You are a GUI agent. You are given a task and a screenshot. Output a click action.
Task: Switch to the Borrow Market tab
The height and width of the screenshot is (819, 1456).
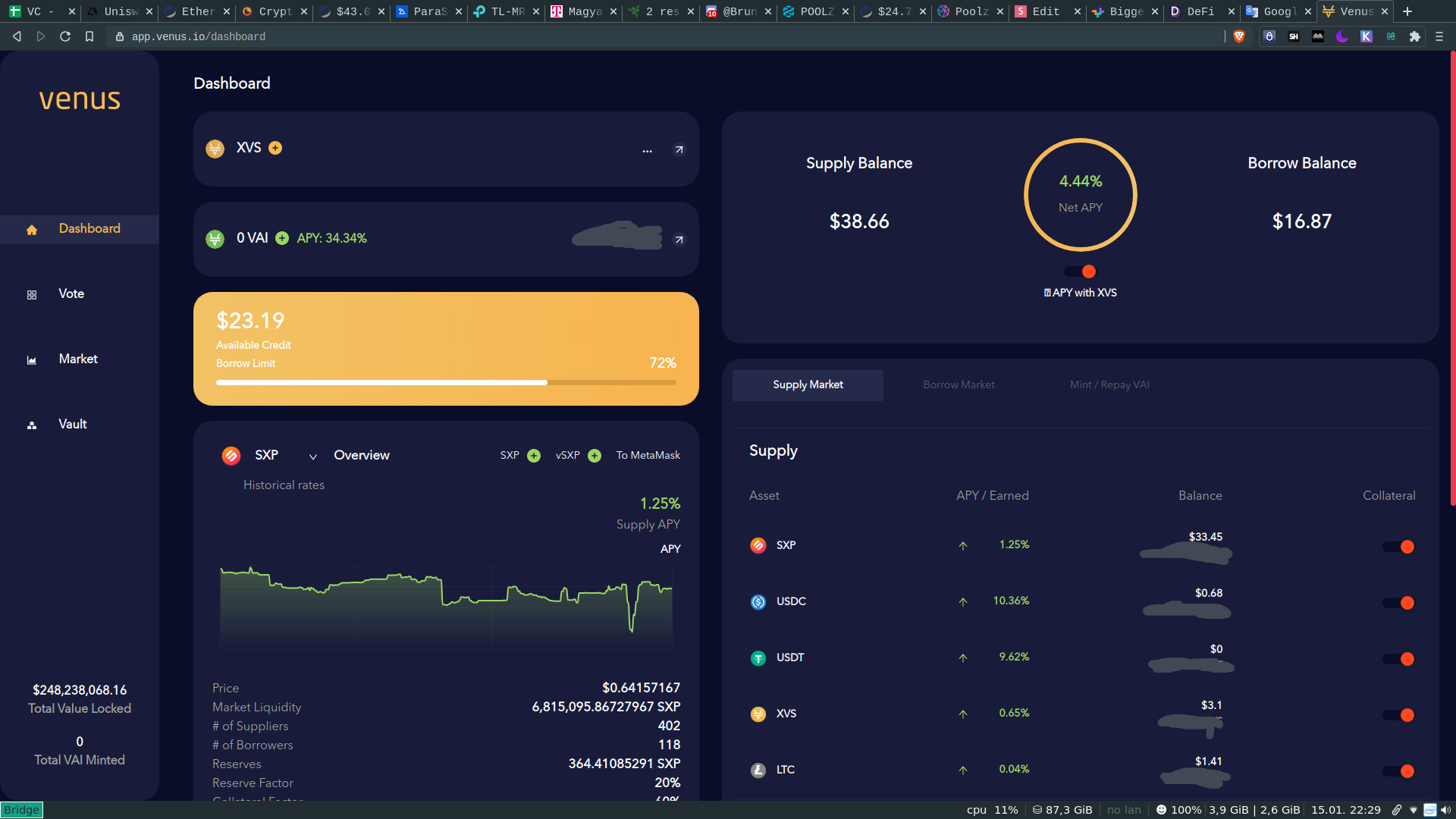pos(959,385)
